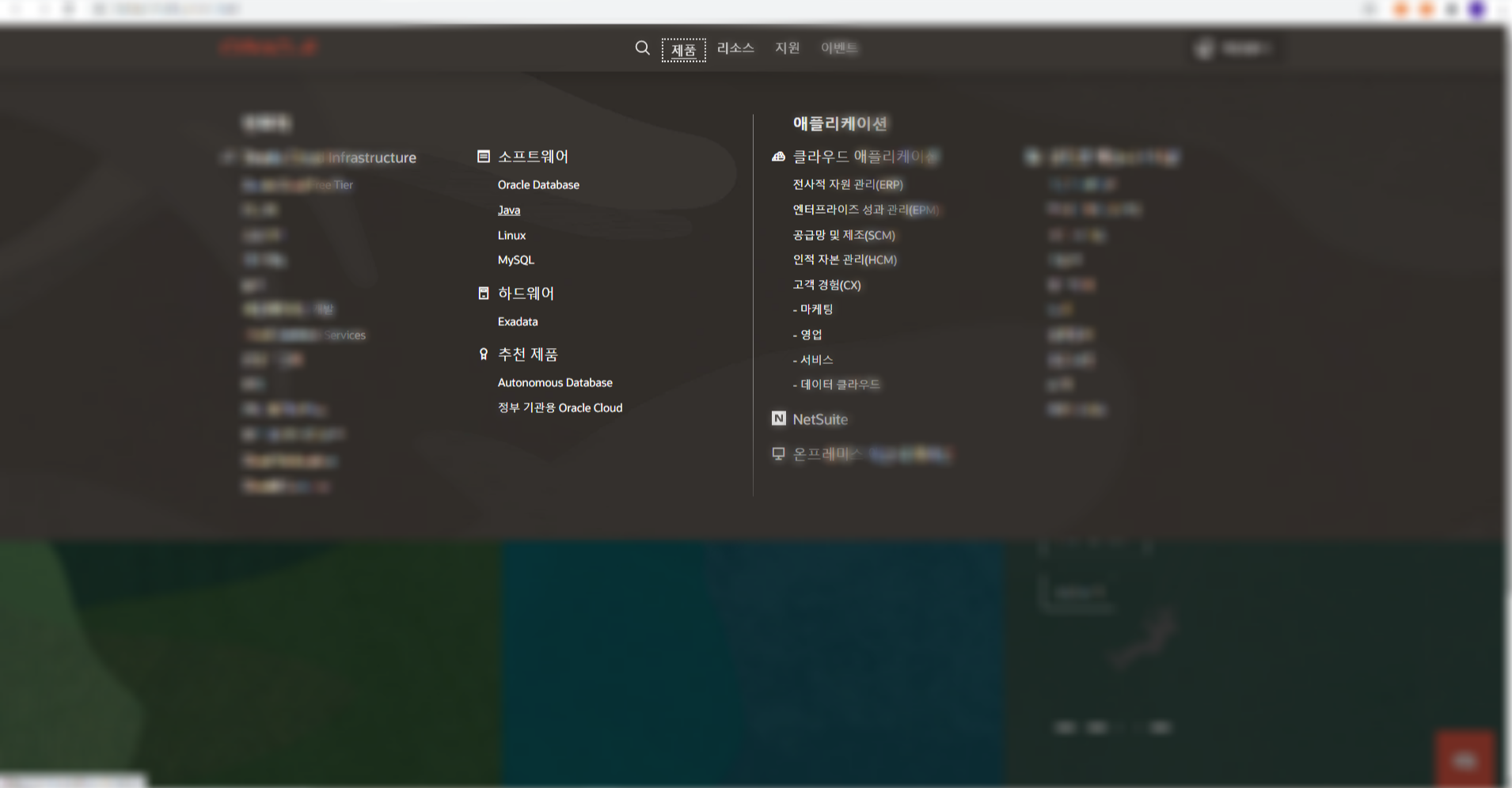
Task: Click the monitor icon beside 온프레미스
Action: click(779, 454)
